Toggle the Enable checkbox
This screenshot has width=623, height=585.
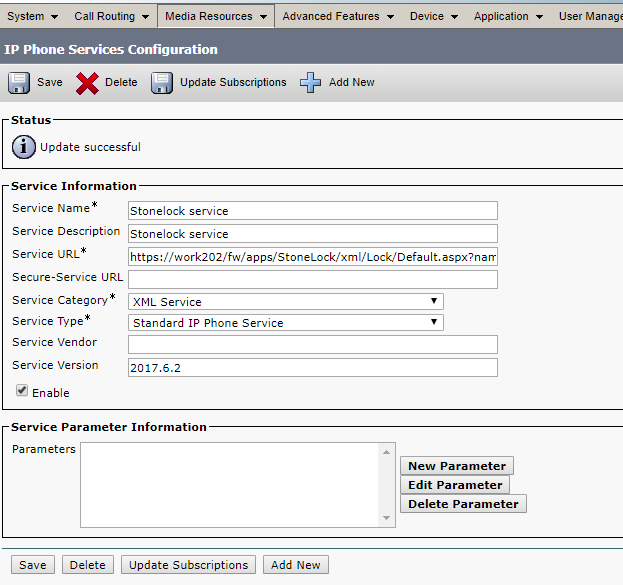[x=22, y=391]
